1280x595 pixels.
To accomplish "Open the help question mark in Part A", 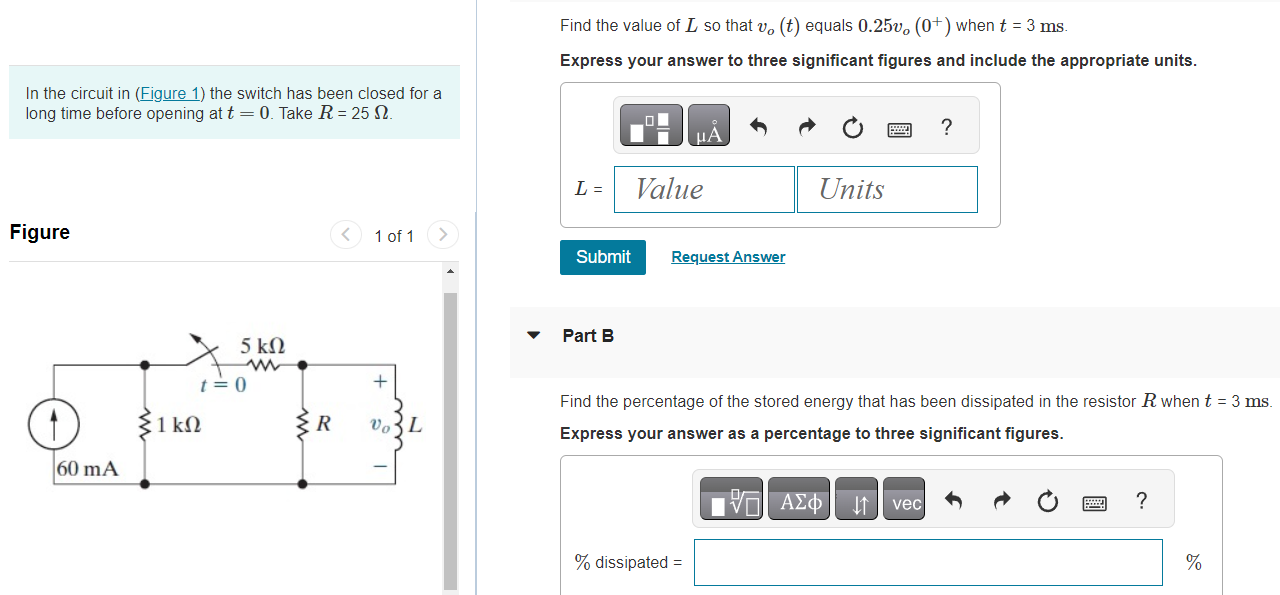I will [945, 128].
